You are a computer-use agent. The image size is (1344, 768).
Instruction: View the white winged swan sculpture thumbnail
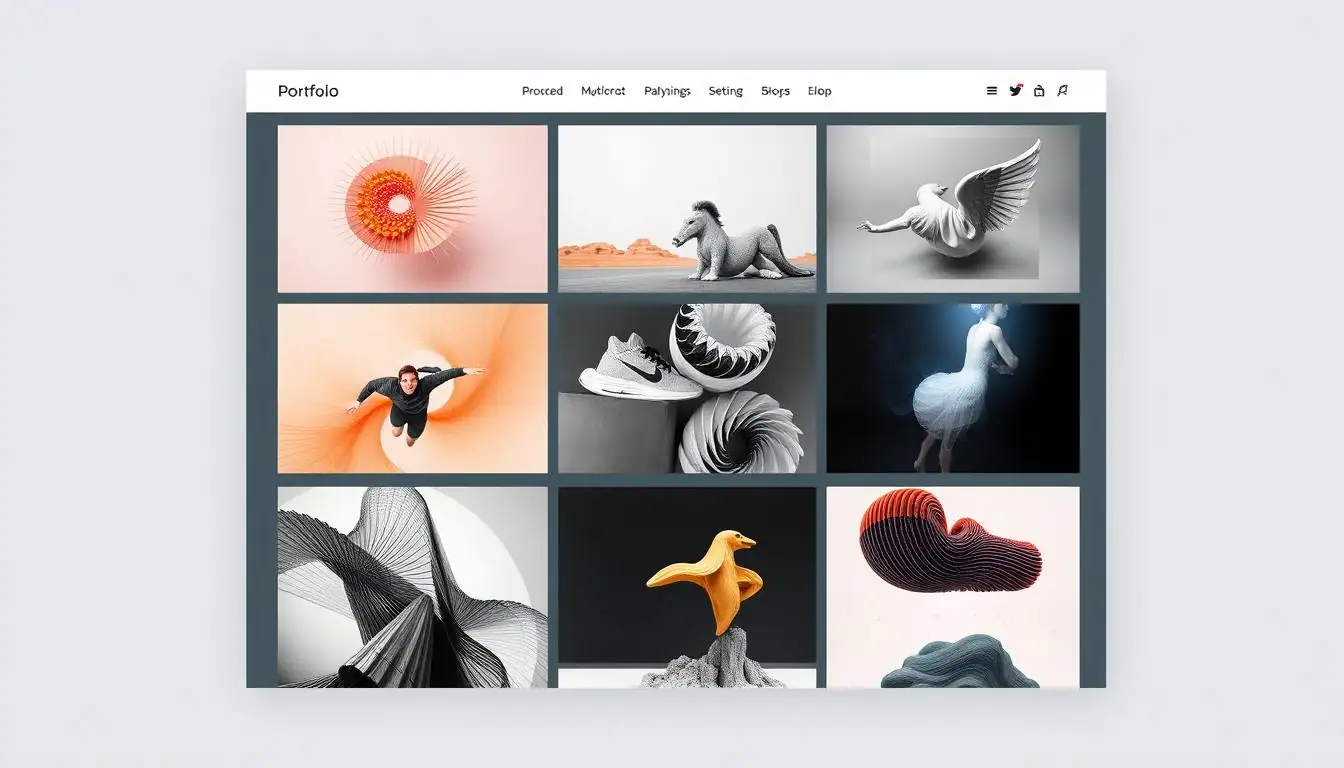pyautogui.click(x=953, y=208)
